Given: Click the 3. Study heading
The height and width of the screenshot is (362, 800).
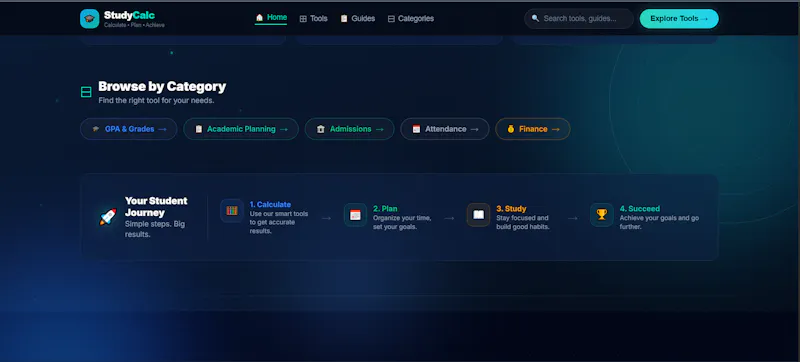Looking at the screenshot, I should tap(511, 209).
